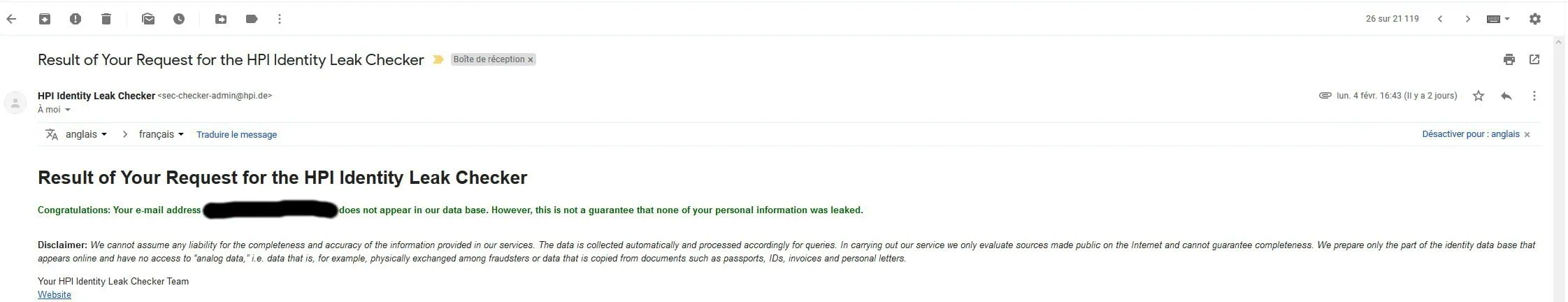The height and width of the screenshot is (302, 1568).
Task: Mark the email as unread
Action: coord(148,19)
